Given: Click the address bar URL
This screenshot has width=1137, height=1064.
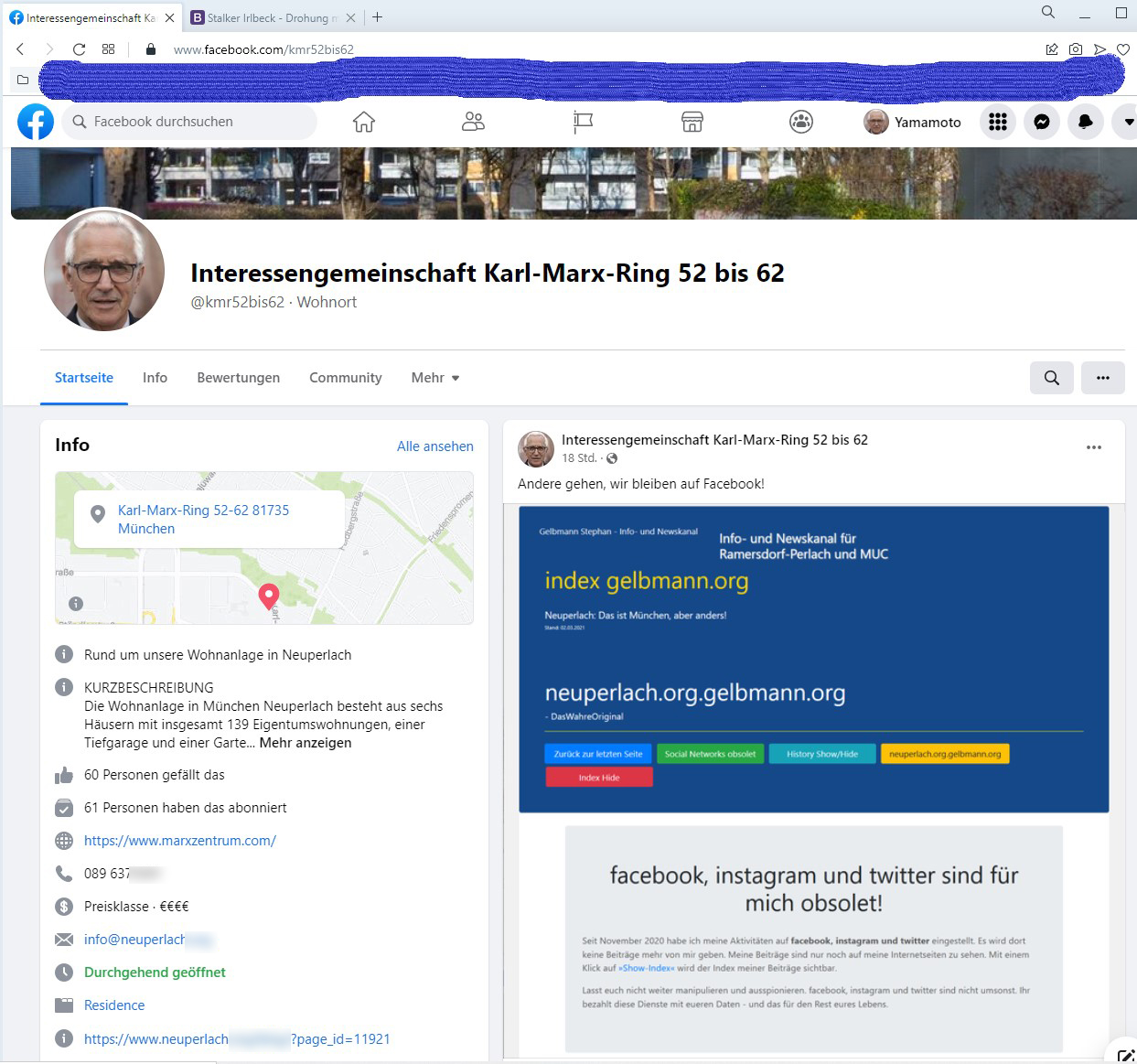Looking at the screenshot, I should 263,49.
